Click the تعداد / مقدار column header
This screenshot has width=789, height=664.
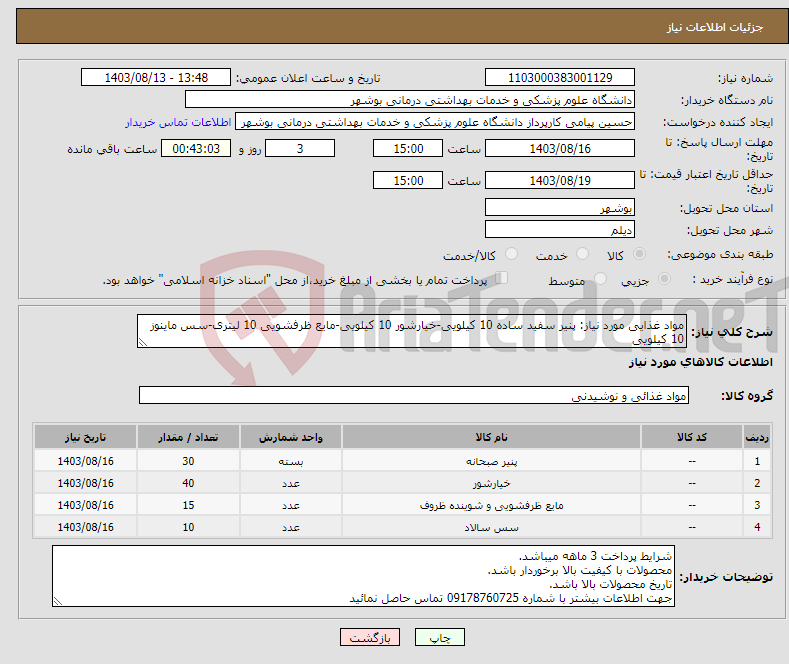(x=188, y=437)
